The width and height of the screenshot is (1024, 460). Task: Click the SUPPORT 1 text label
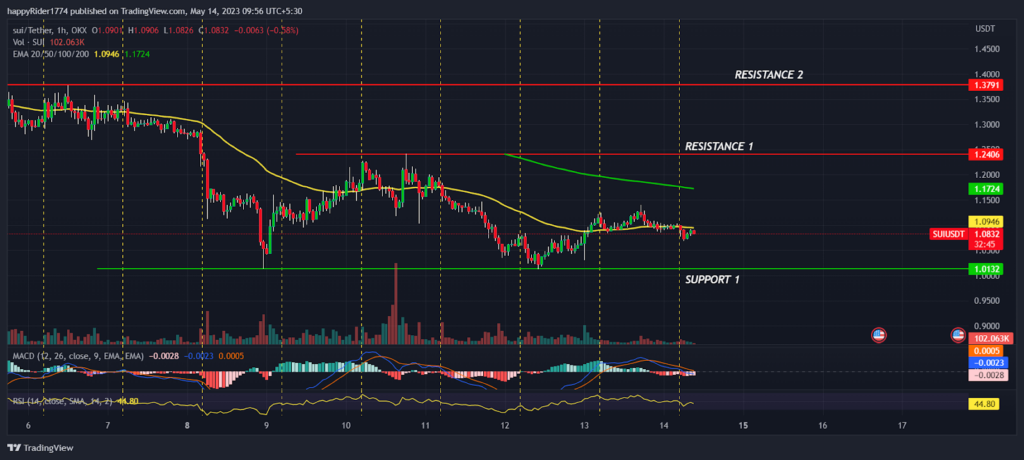click(712, 280)
